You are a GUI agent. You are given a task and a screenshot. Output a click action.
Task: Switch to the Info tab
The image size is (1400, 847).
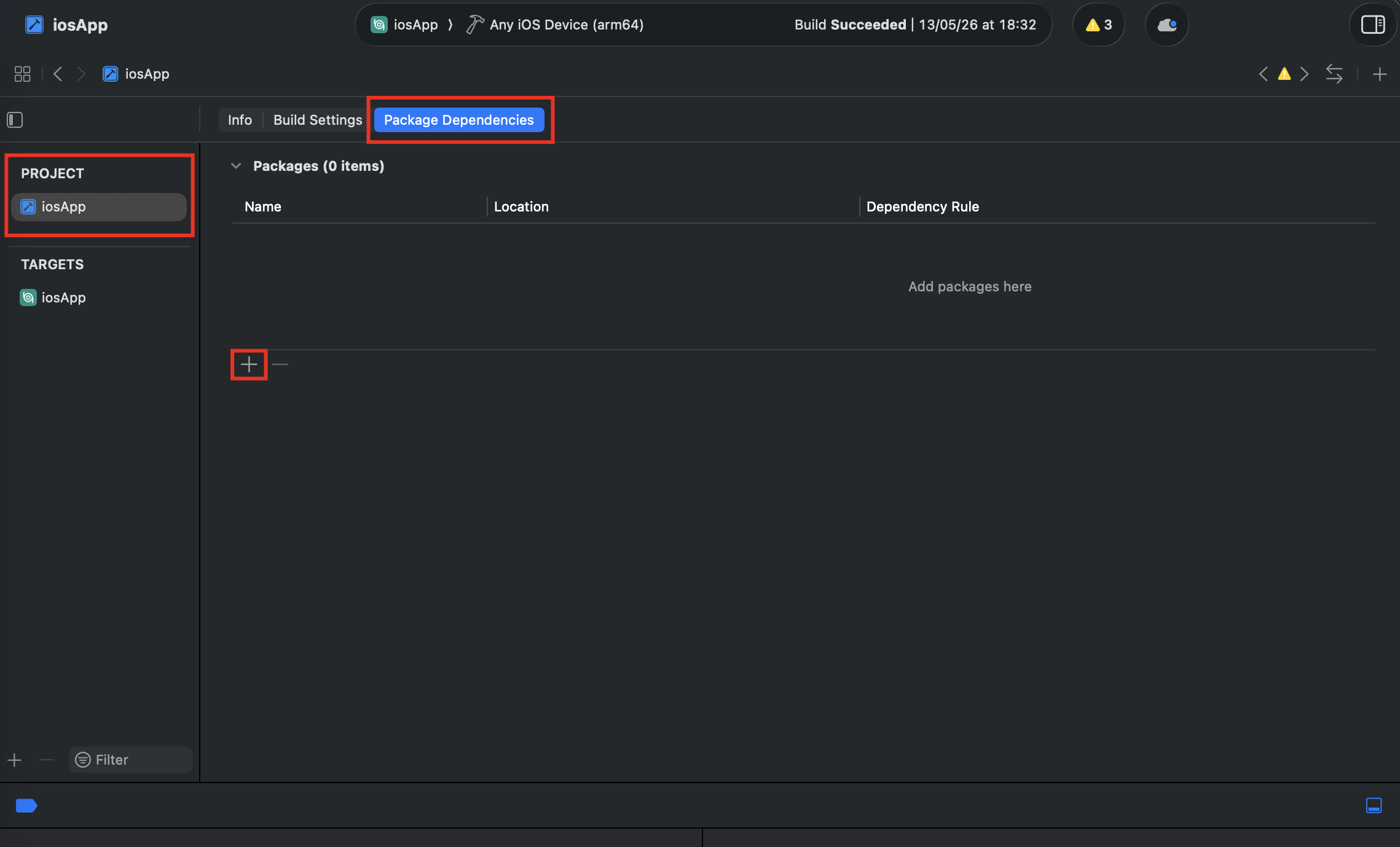pos(240,120)
